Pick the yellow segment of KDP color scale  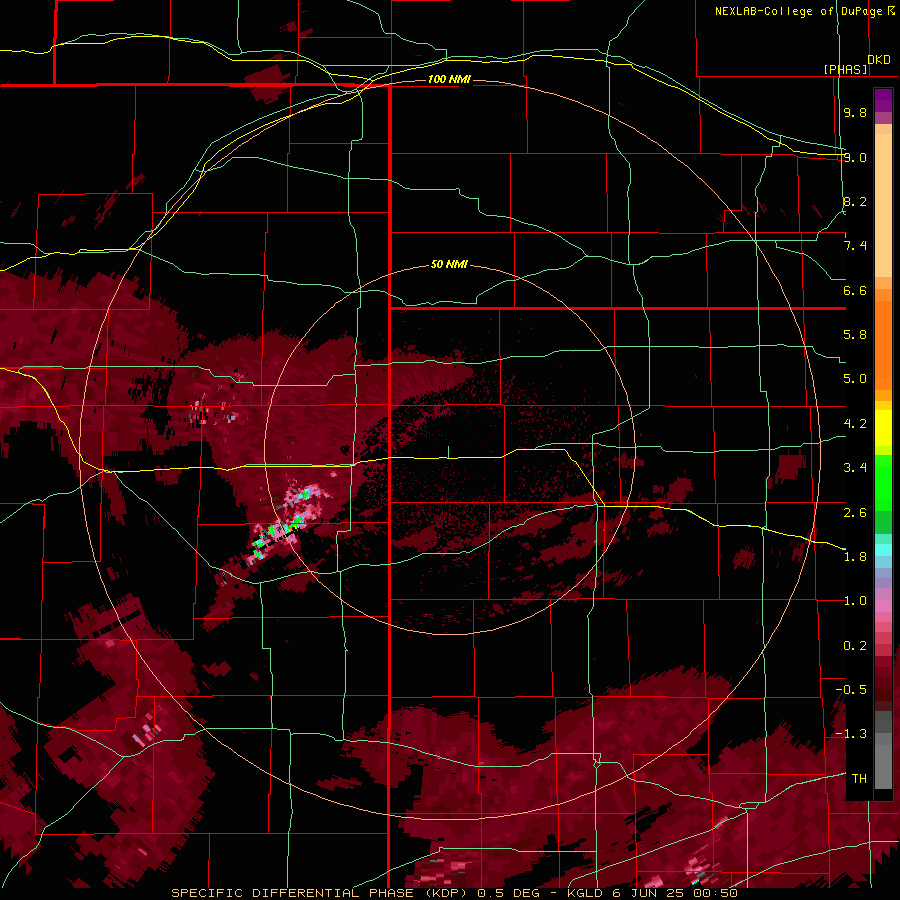pyautogui.click(x=883, y=428)
